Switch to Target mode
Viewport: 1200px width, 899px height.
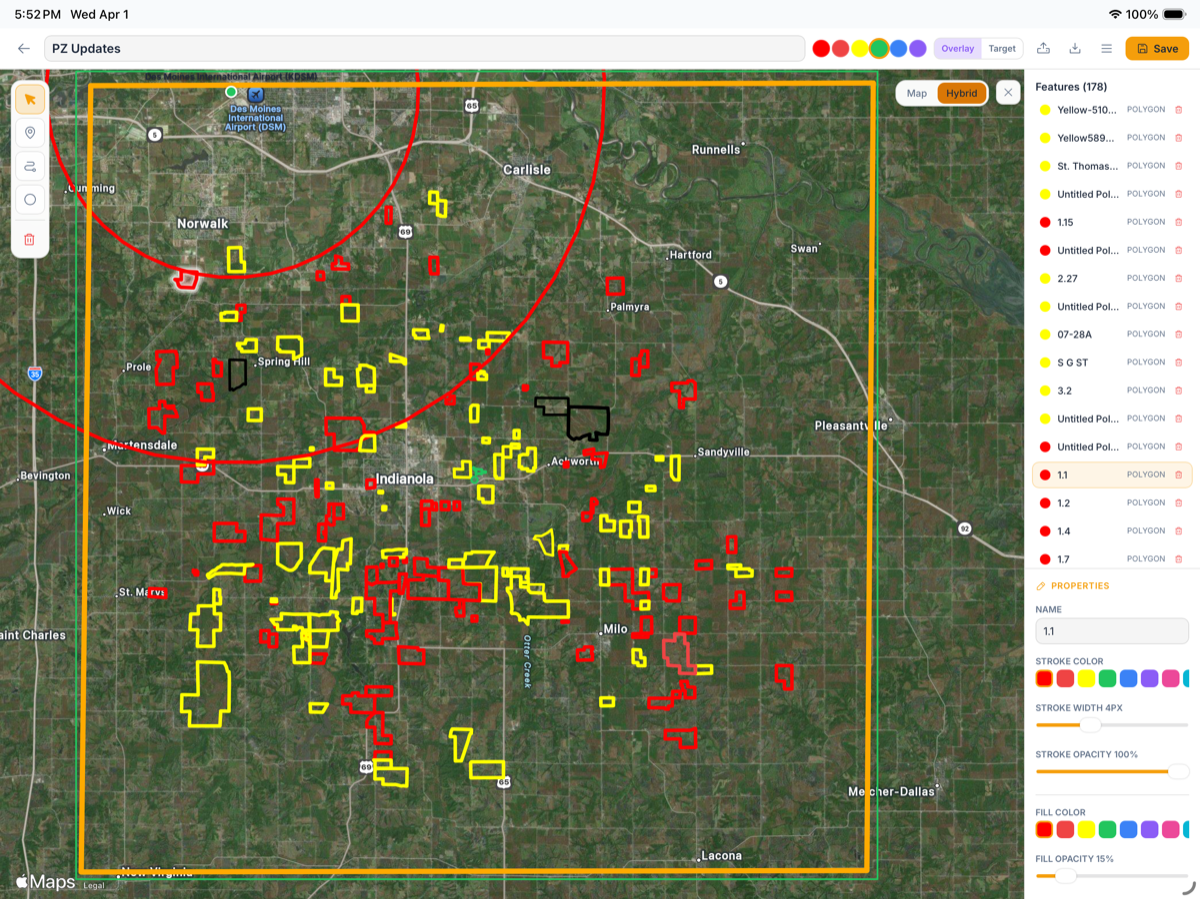(1001, 48)
